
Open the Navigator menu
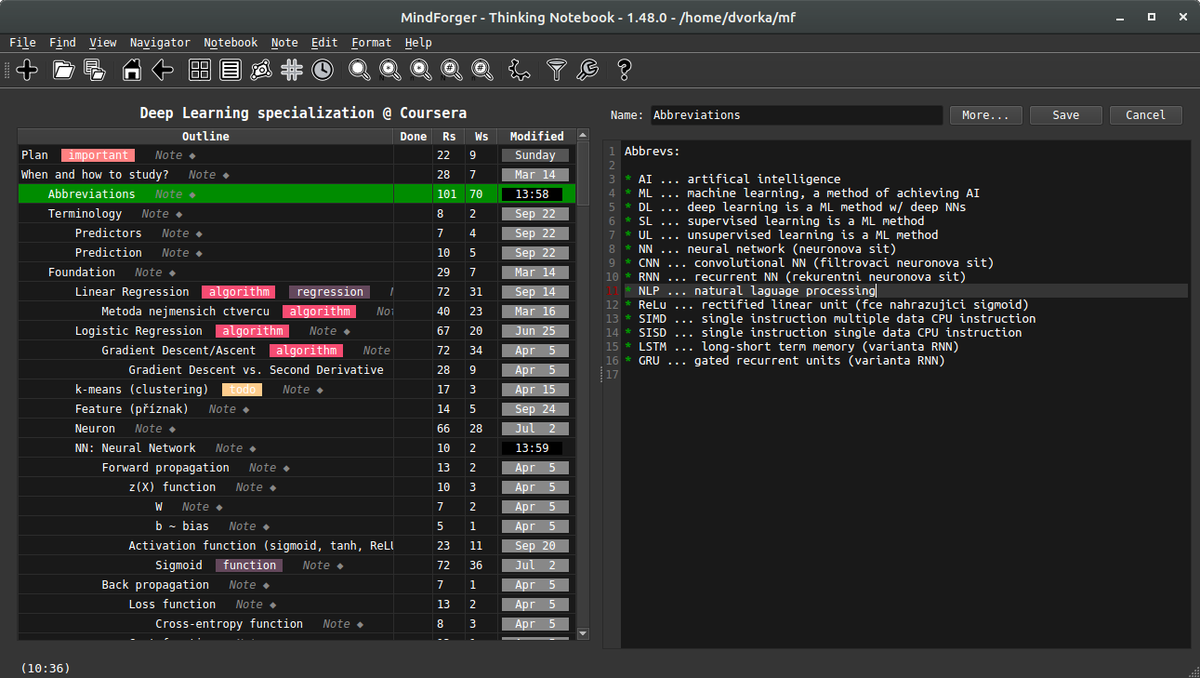[160, 43]
